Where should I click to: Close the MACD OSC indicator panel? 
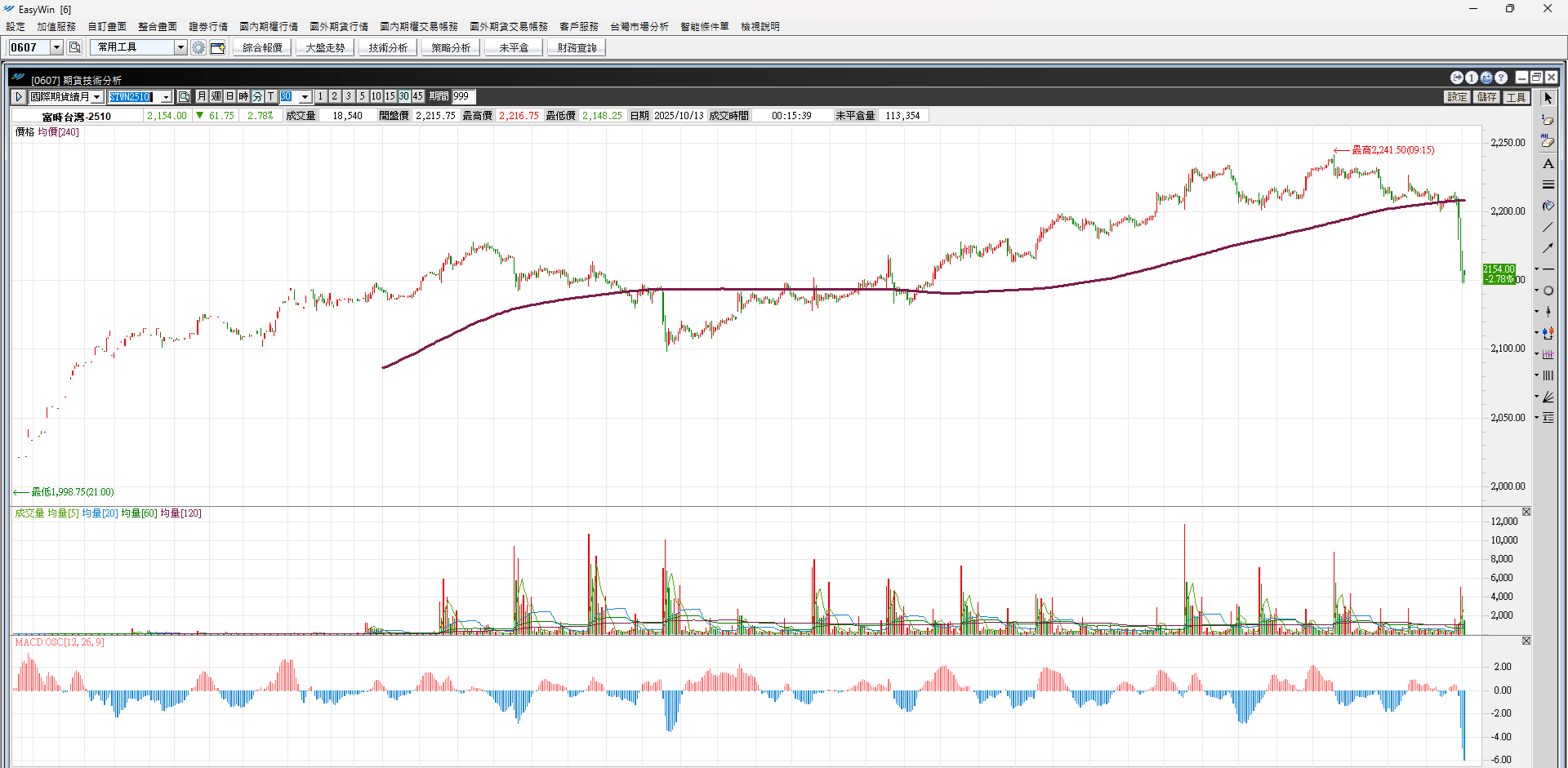click(1526, 641)
